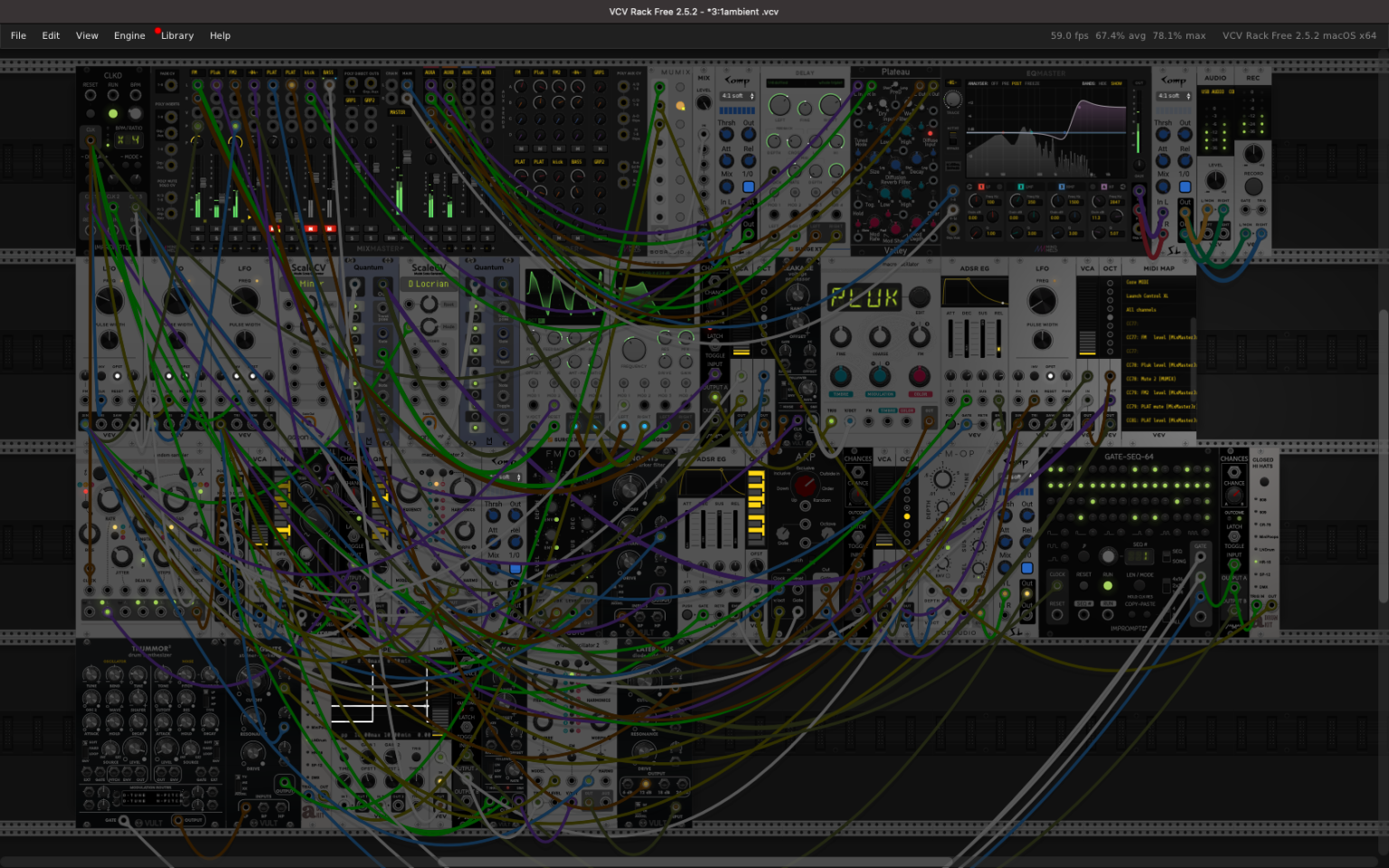Open 4:1 soft dropdown on Comp beside AUDIO
Screen dimensions: 1389x868
[x=1174, y=96]
